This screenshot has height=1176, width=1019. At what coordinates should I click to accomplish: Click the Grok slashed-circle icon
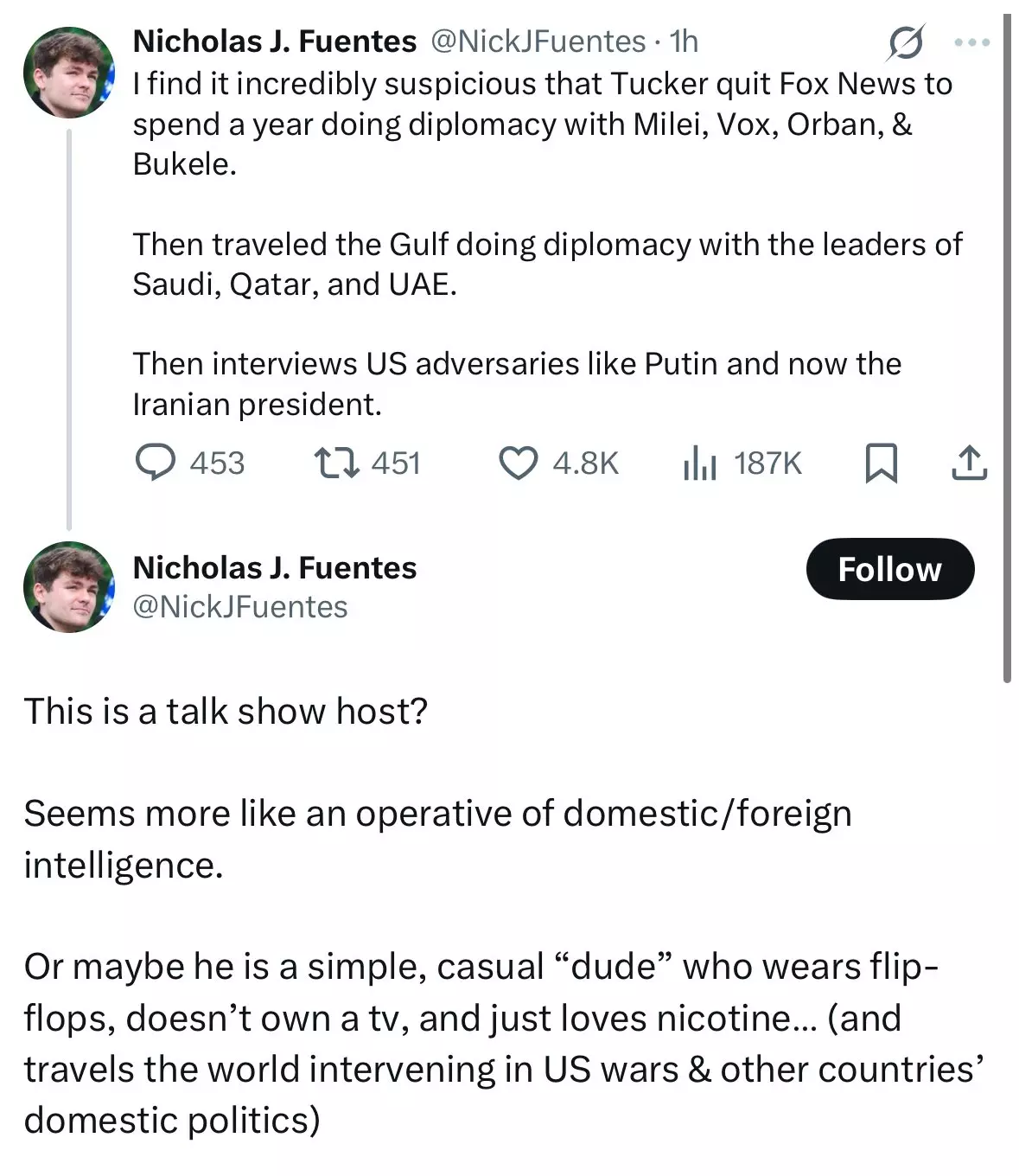pos(905,42)
